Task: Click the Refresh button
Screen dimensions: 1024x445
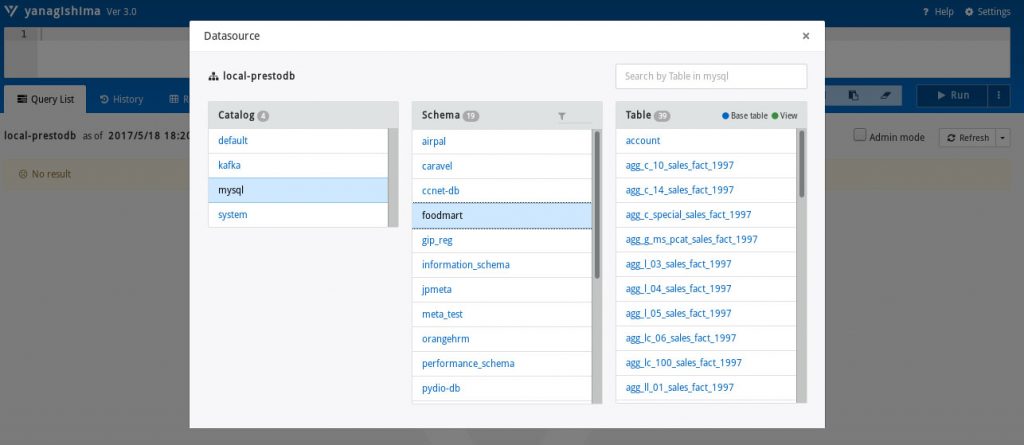Action: point(967,138)
